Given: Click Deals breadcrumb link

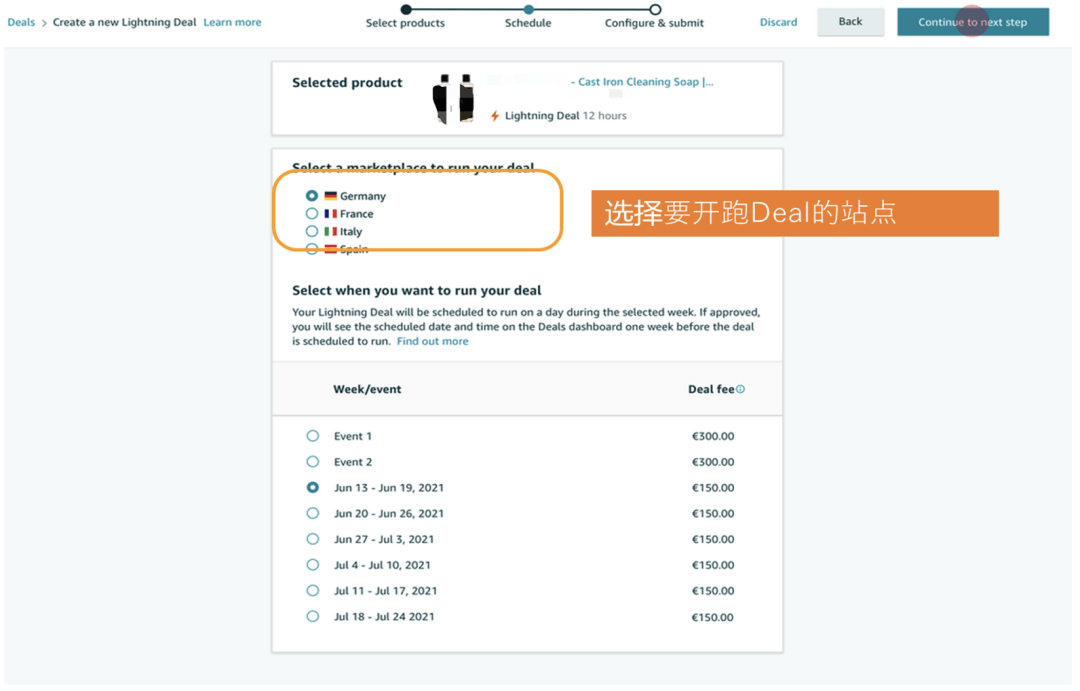Looking at the screenshot, I should (21, 22).
